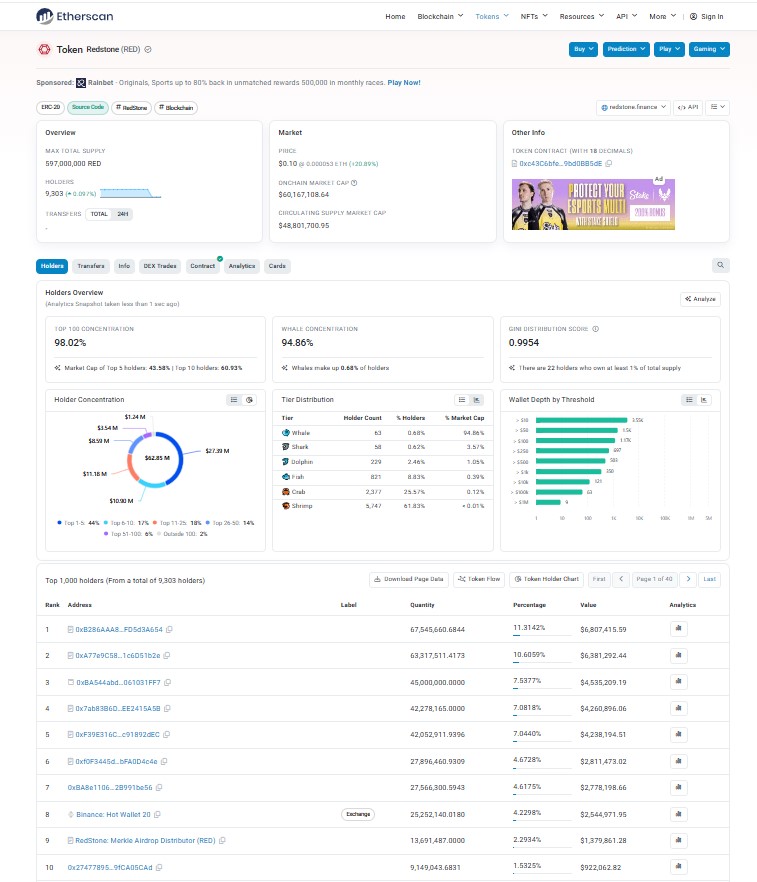The image size is (757, 882).
Task: Copy address 0xB286AAA8...FD5d3A654
Action: [x=169, y=629]
